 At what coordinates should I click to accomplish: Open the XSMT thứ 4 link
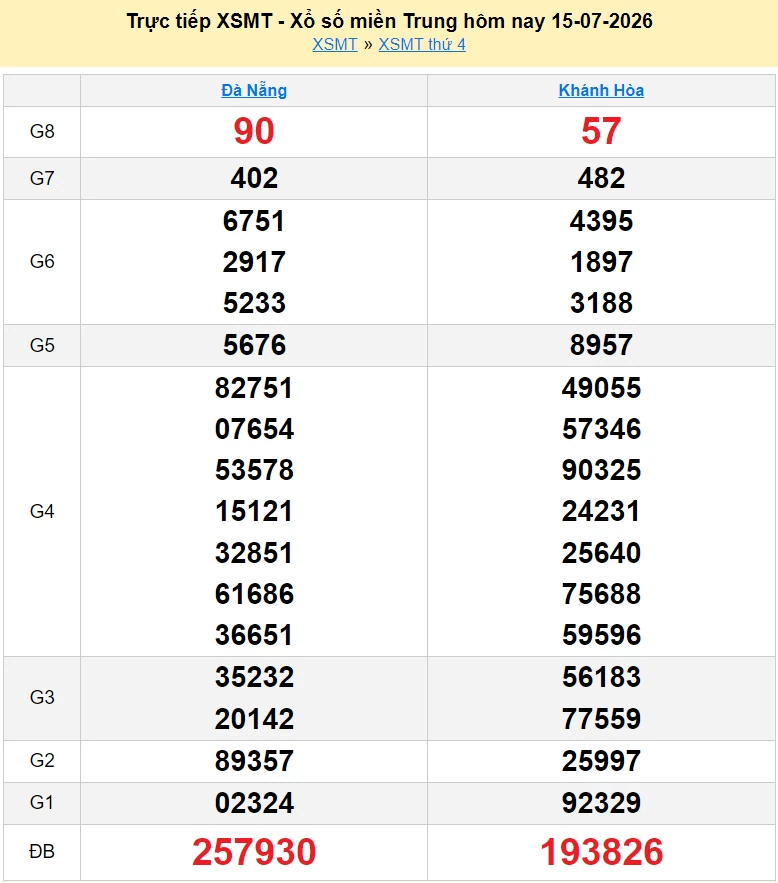tap(422, 44)
